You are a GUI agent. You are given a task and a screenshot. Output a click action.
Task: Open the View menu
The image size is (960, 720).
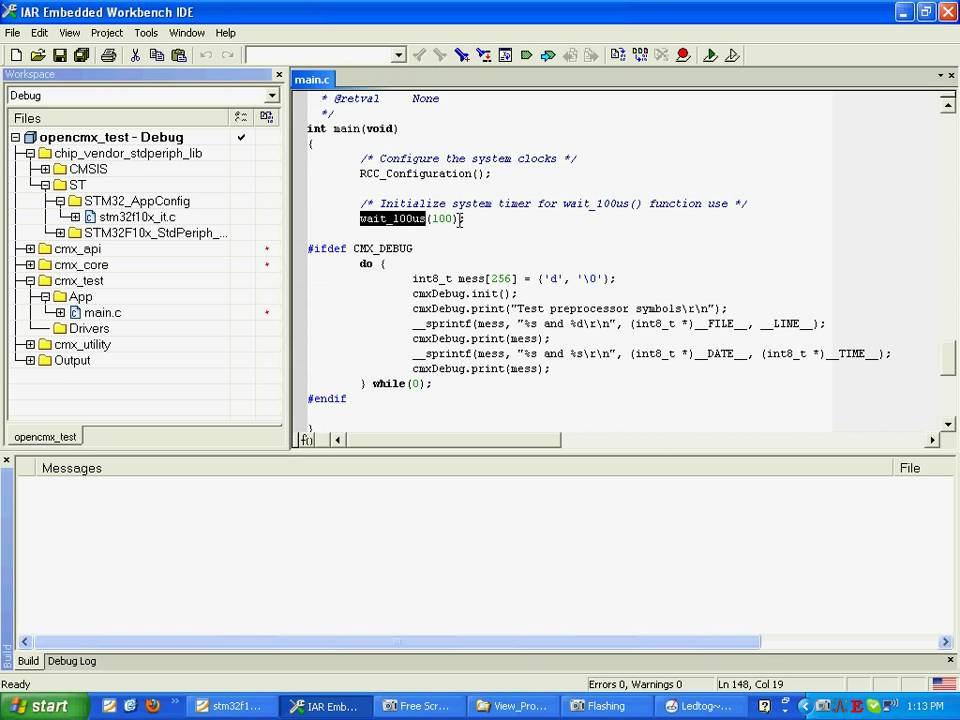[69, 33]
